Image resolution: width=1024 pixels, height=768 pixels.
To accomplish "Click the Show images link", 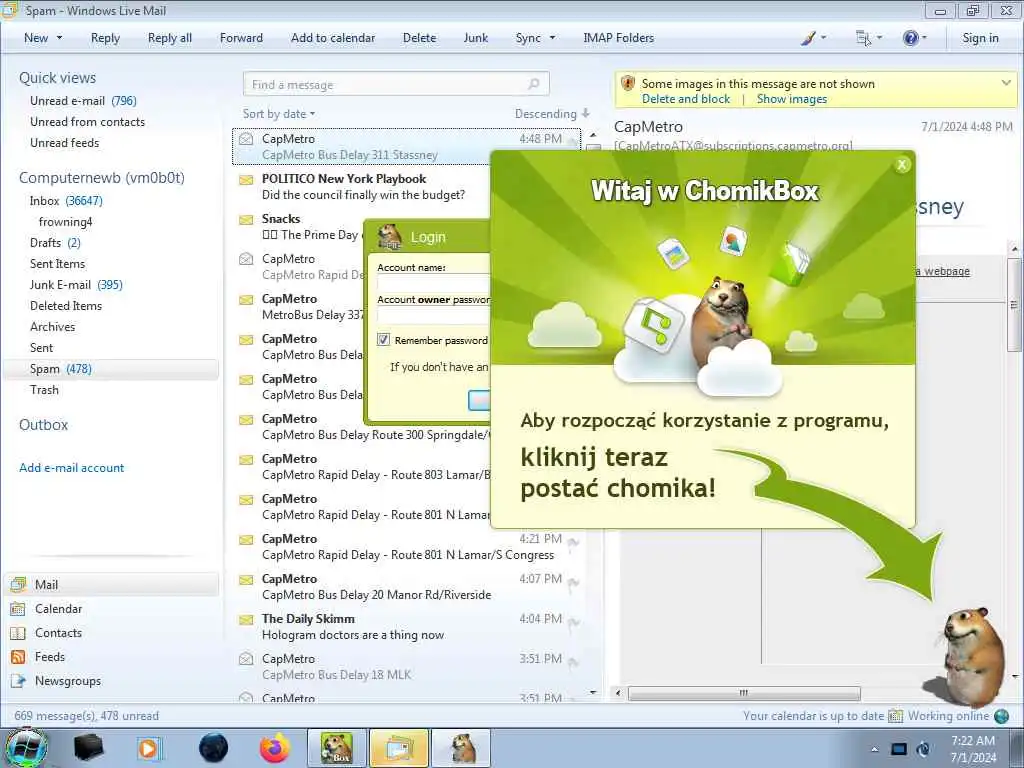I will (792, 99).
